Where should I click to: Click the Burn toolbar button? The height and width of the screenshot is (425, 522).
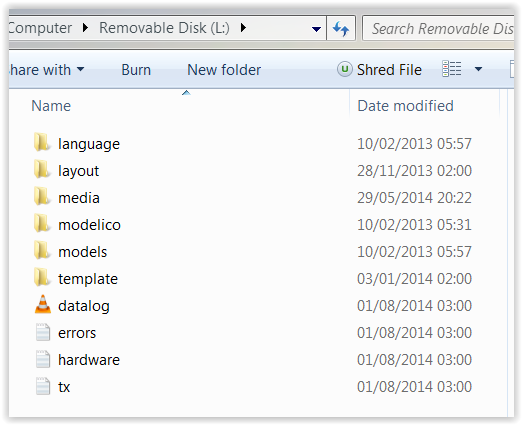[136, 70]
